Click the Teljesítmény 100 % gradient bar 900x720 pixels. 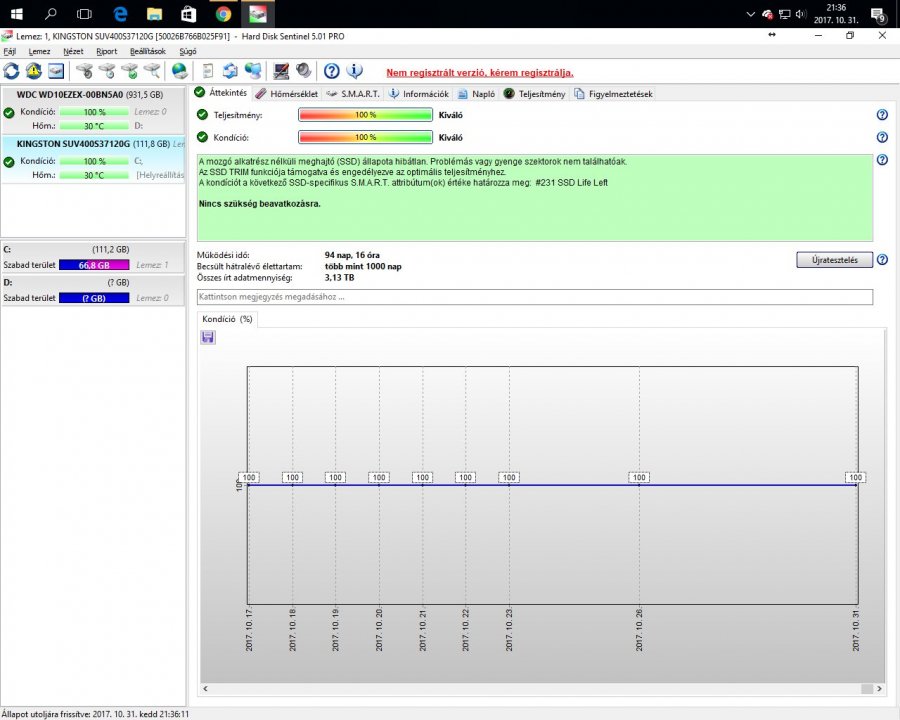tap(365, 115)
